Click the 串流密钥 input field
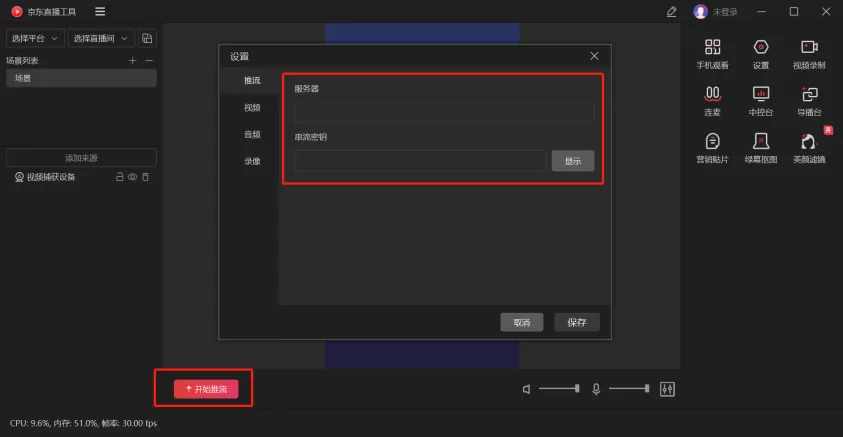The height and width of the screenshot is (437, 843). pyautogui.click(x=420, y=161)
